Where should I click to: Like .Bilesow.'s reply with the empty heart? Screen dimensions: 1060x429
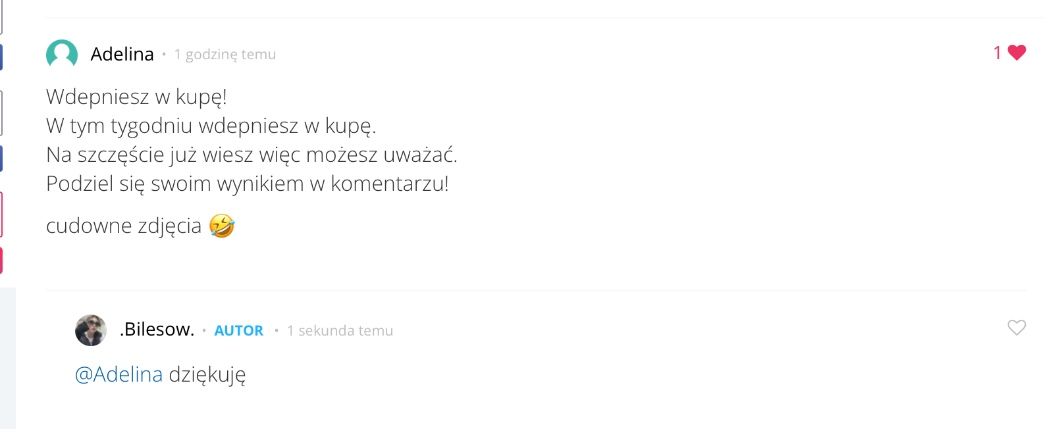[x=1016, y=327]
